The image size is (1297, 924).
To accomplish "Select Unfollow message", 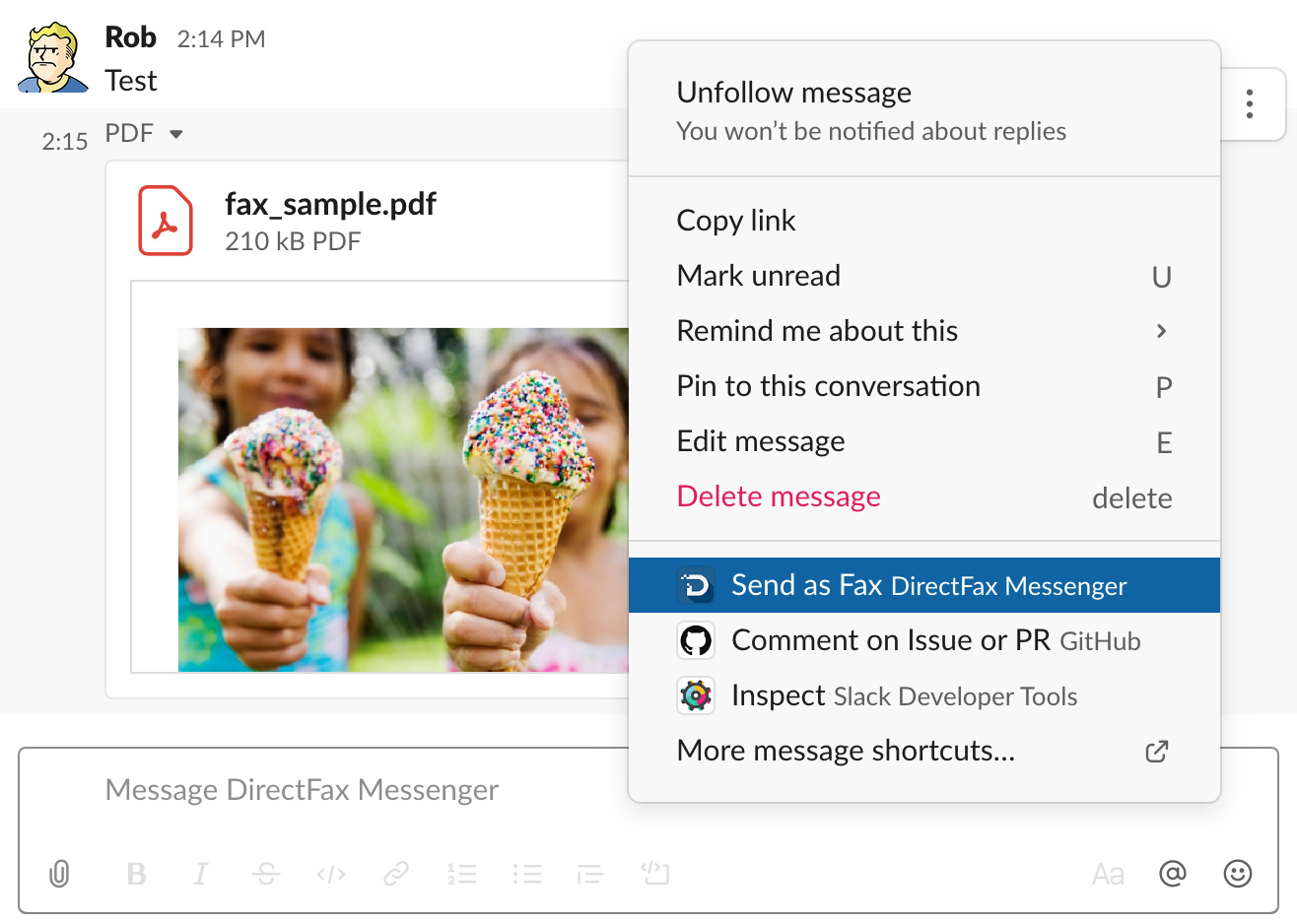I will tap(924, 110).
